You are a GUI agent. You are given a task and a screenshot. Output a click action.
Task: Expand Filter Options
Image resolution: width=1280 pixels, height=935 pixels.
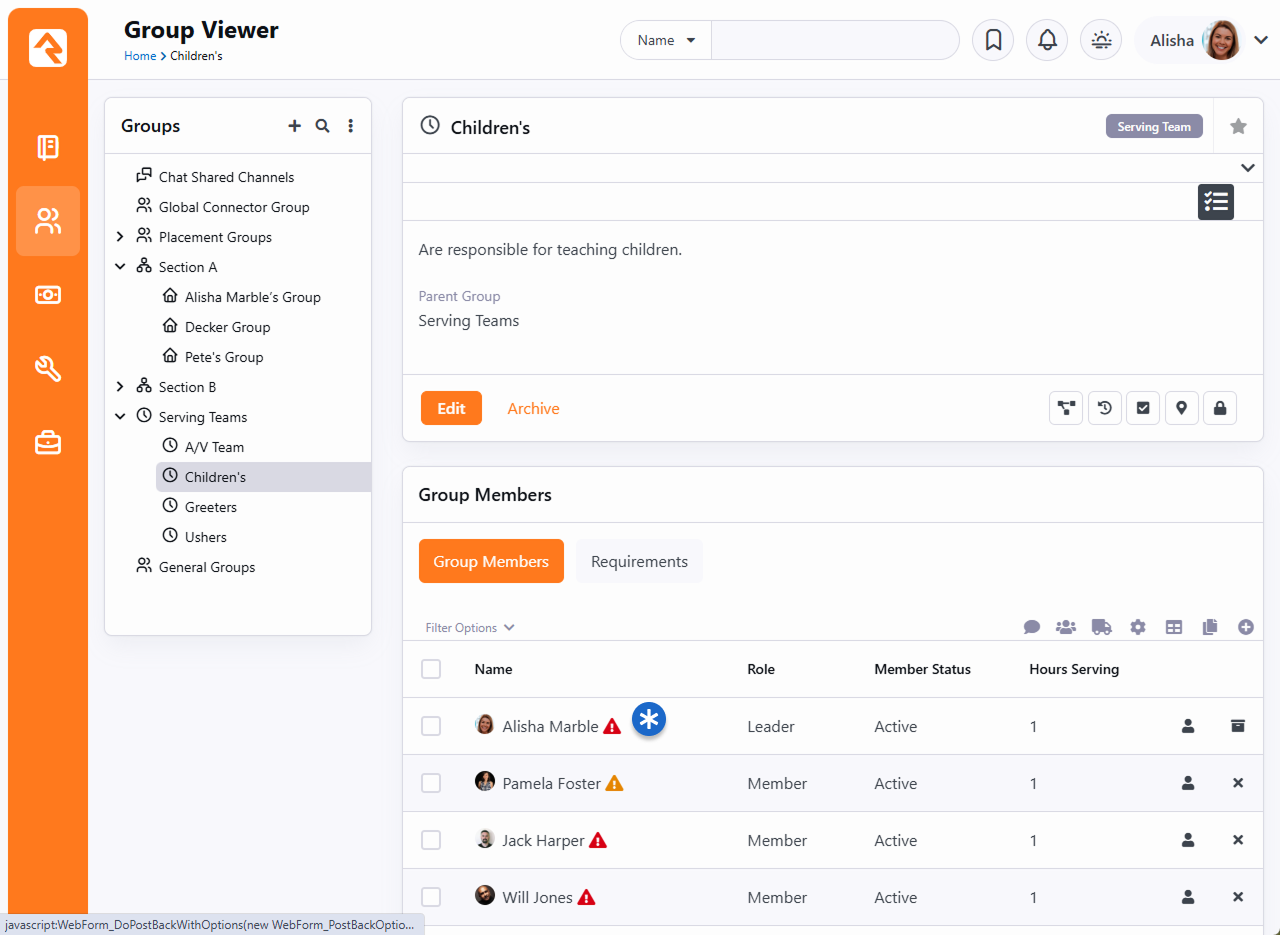tap(469, 628)
